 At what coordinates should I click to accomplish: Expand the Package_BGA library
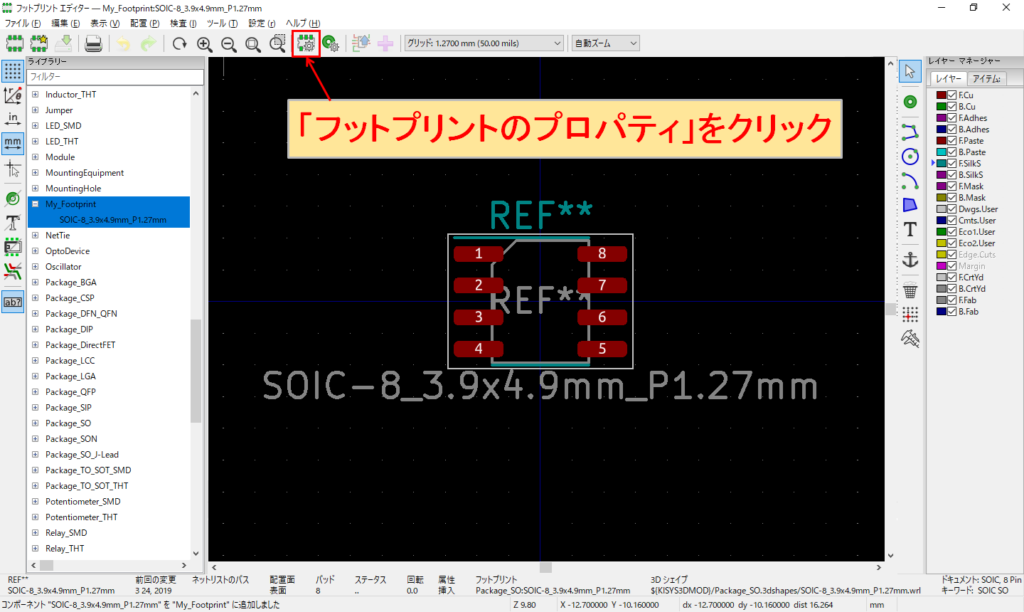point(35,283)
